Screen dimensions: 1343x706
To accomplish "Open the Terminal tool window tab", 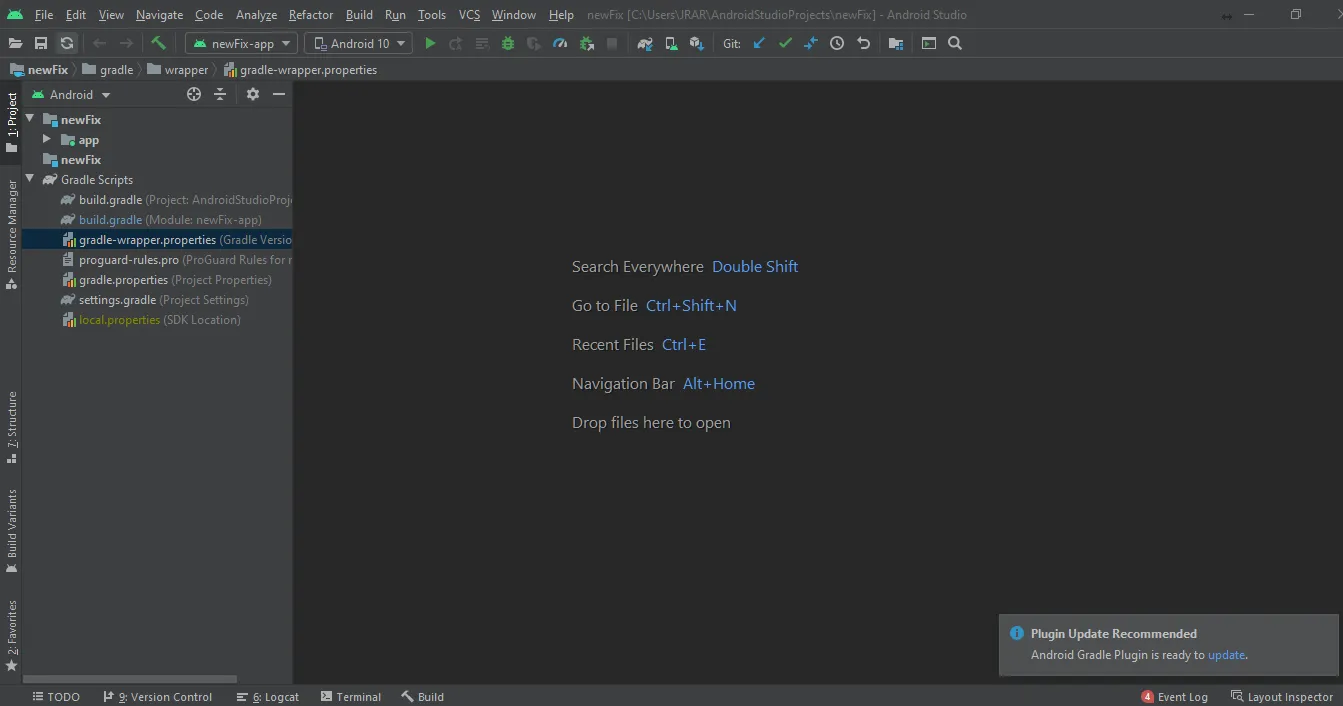I will tap(351, 696).
